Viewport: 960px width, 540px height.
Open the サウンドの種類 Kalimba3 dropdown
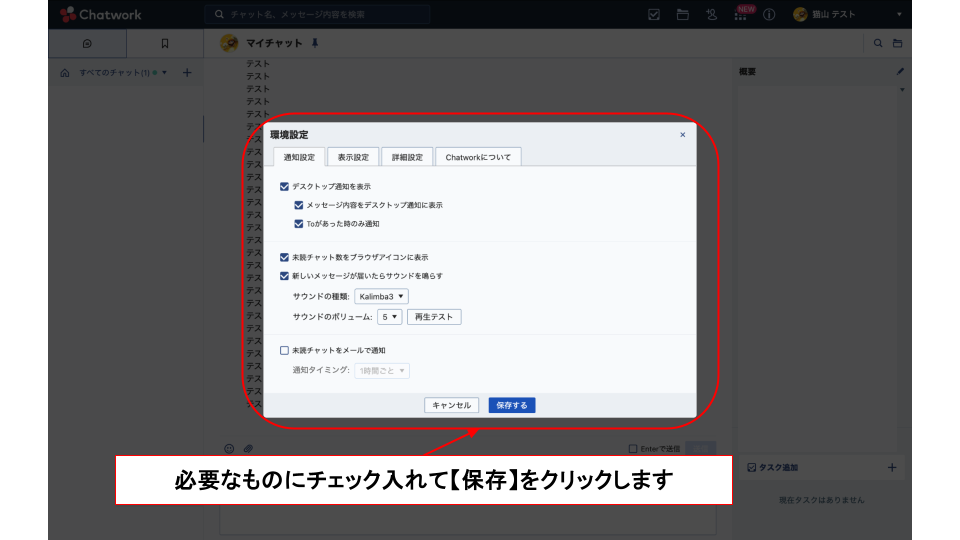coord(381,297)
